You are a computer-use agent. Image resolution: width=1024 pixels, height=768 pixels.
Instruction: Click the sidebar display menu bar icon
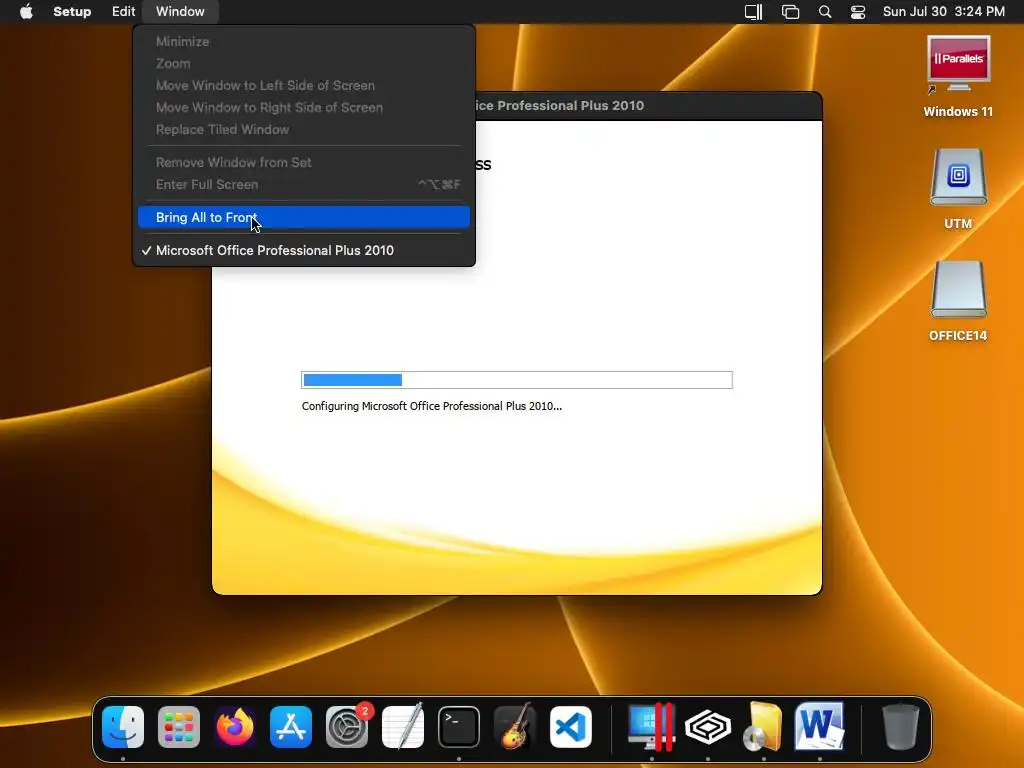754,12
